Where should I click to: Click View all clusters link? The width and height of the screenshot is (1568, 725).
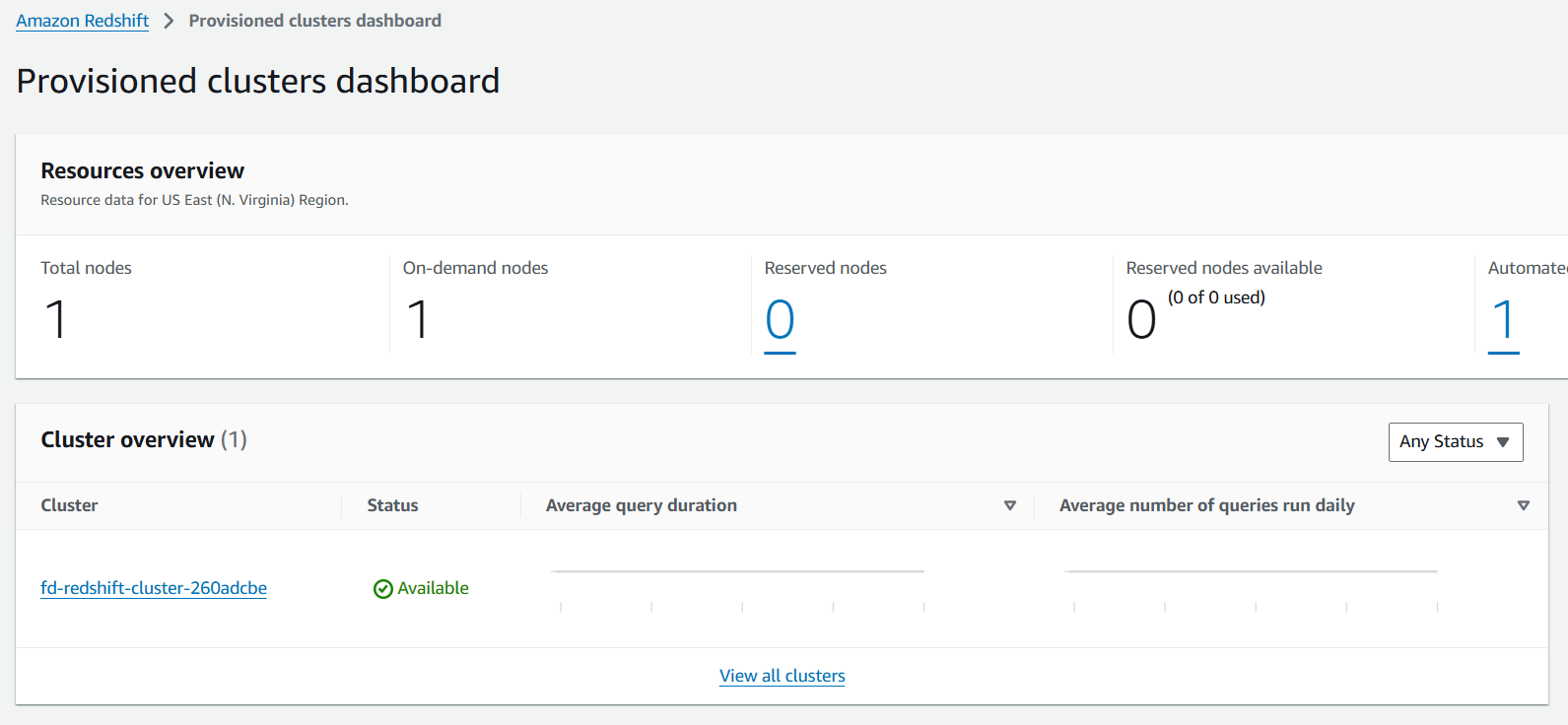[782, 676]
